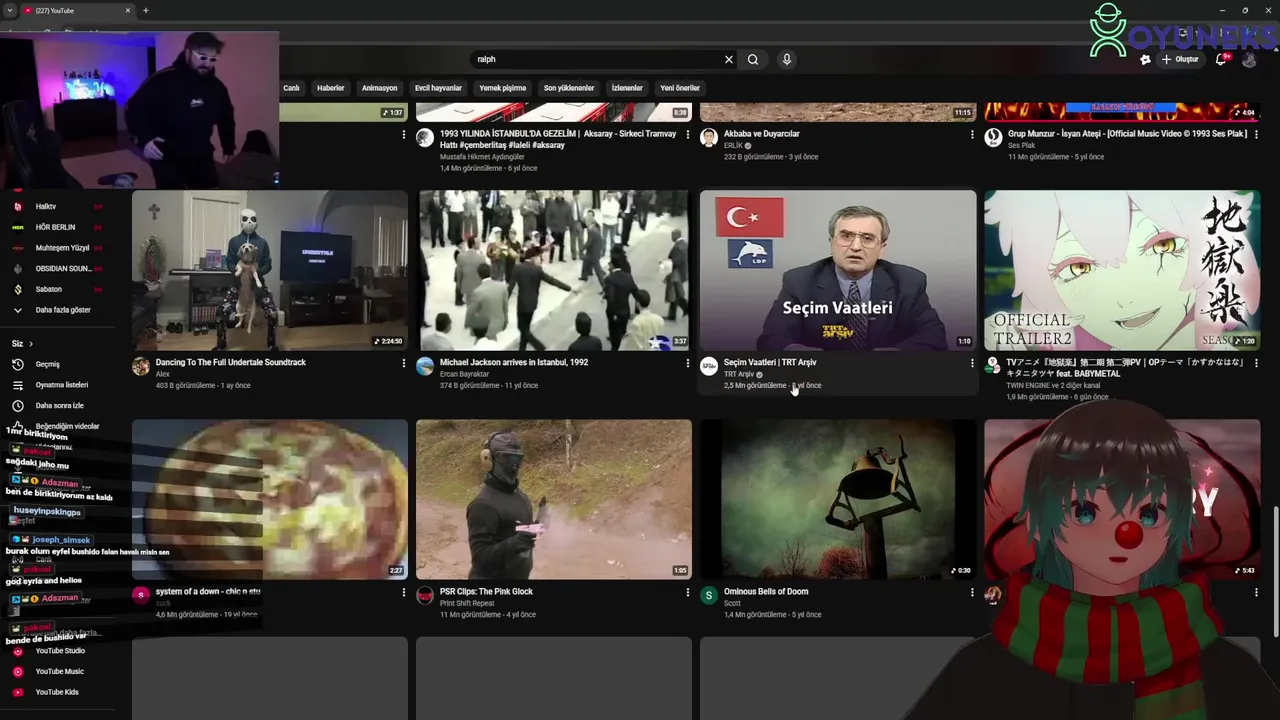
Task: Open the account avatar menu
Action: (1249, 59)
